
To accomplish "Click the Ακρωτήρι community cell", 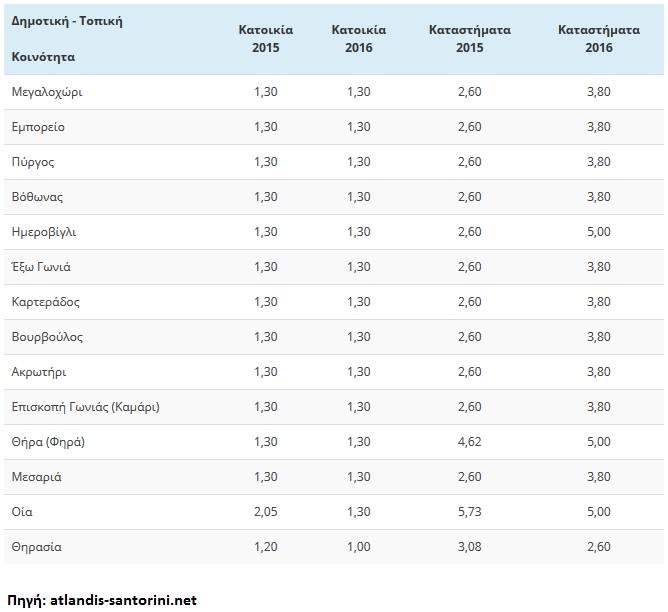I will 38,372.
